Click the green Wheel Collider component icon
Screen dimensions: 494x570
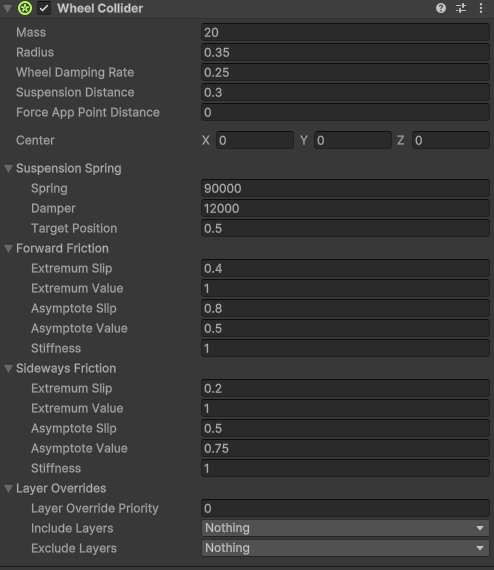(x=25, y=8)
